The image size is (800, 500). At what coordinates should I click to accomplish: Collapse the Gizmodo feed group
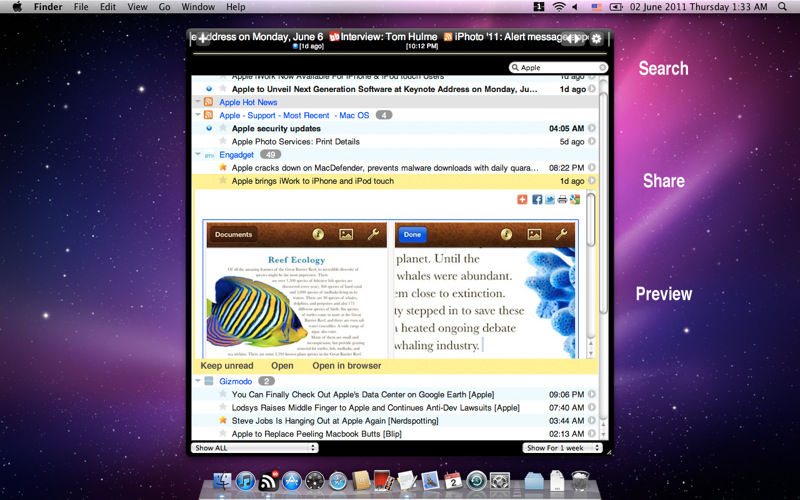[197, 381]
